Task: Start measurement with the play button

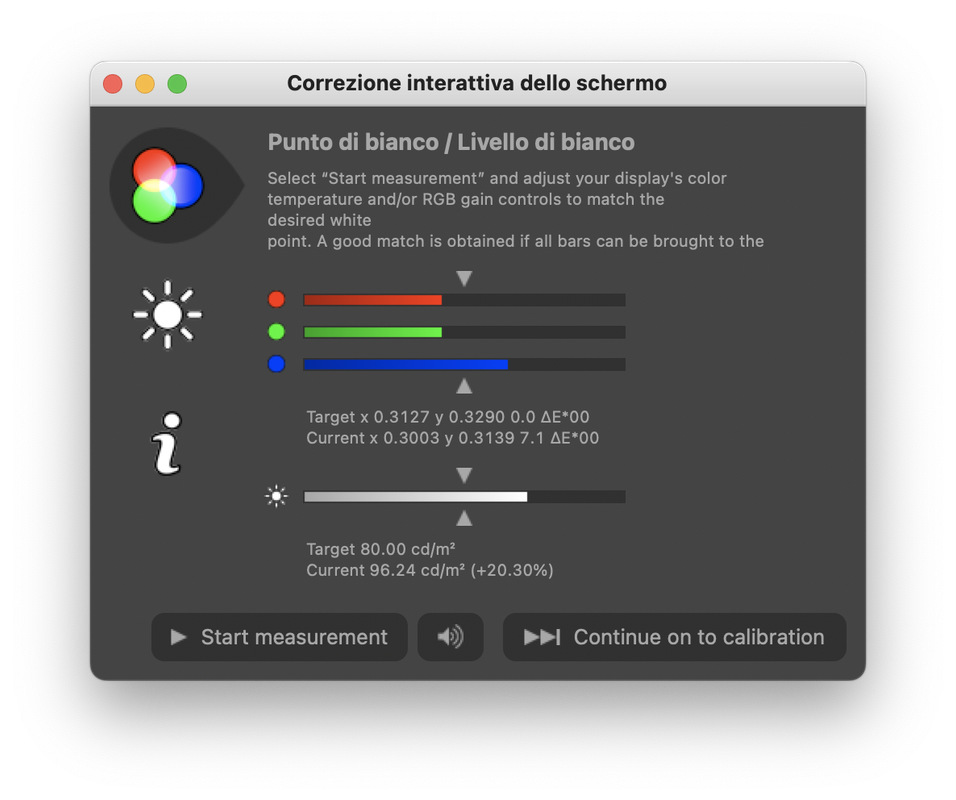Action: 279,637
